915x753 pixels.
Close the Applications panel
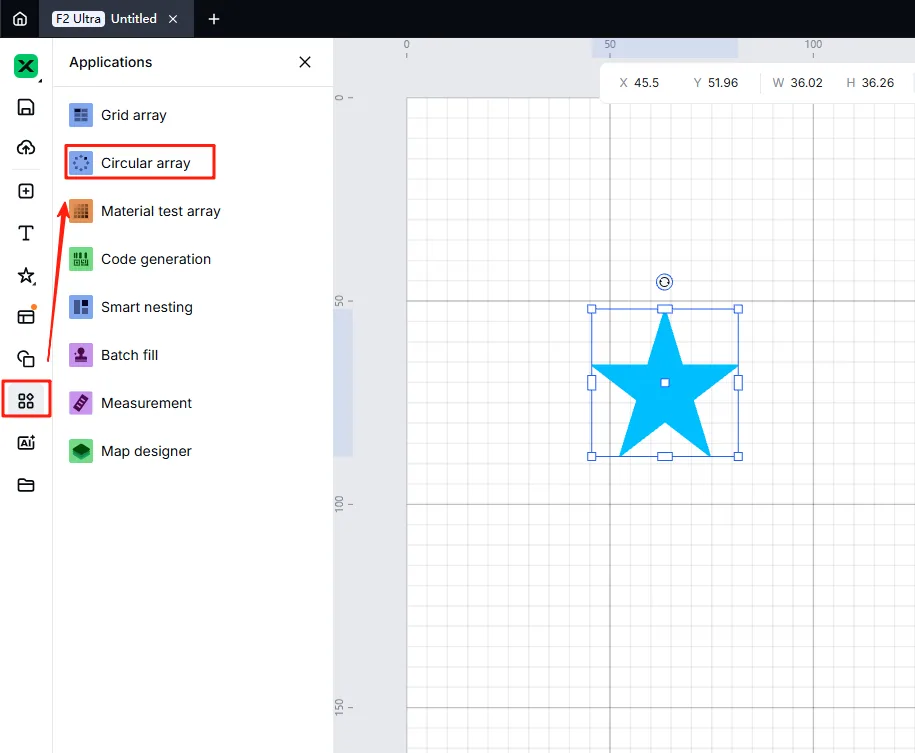tap(305, 62)
